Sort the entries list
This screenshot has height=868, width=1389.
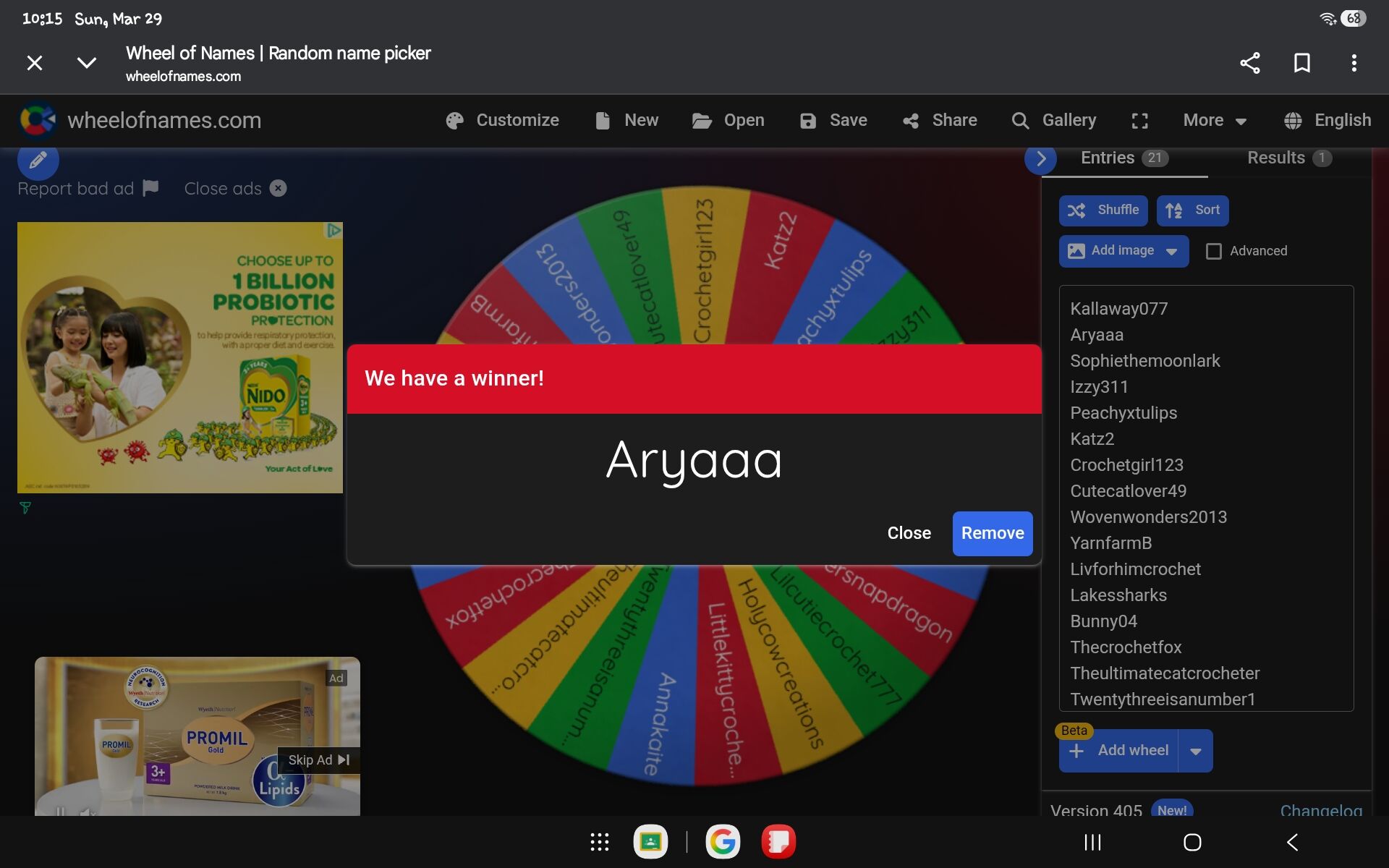(1192, 210)
